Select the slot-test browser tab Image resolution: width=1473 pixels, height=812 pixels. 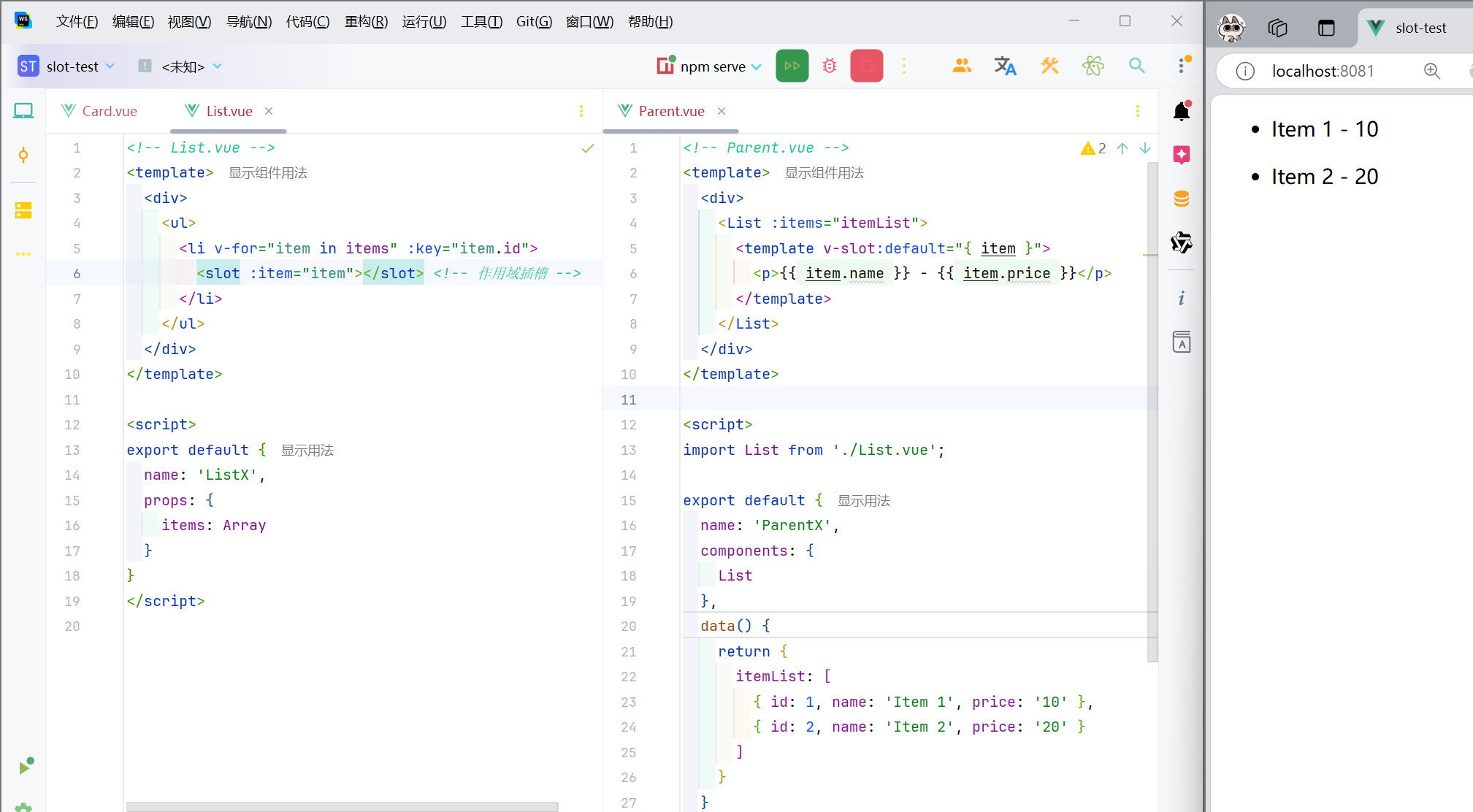[x=1415, y=28]
